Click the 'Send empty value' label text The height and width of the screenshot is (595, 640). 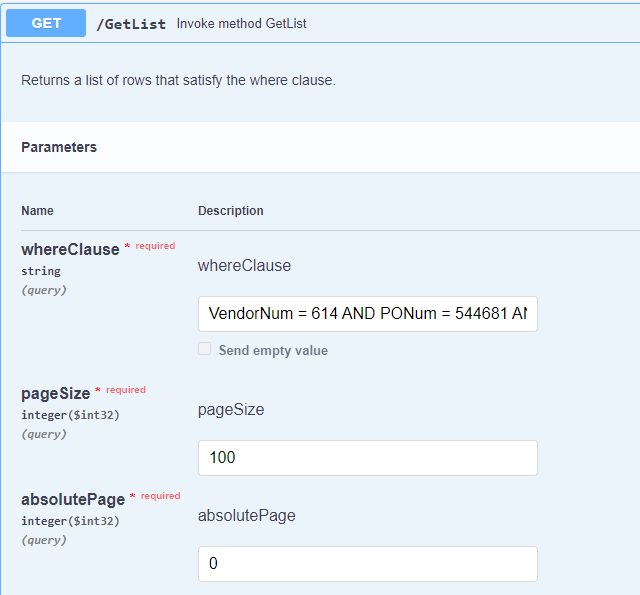[273, 351]
